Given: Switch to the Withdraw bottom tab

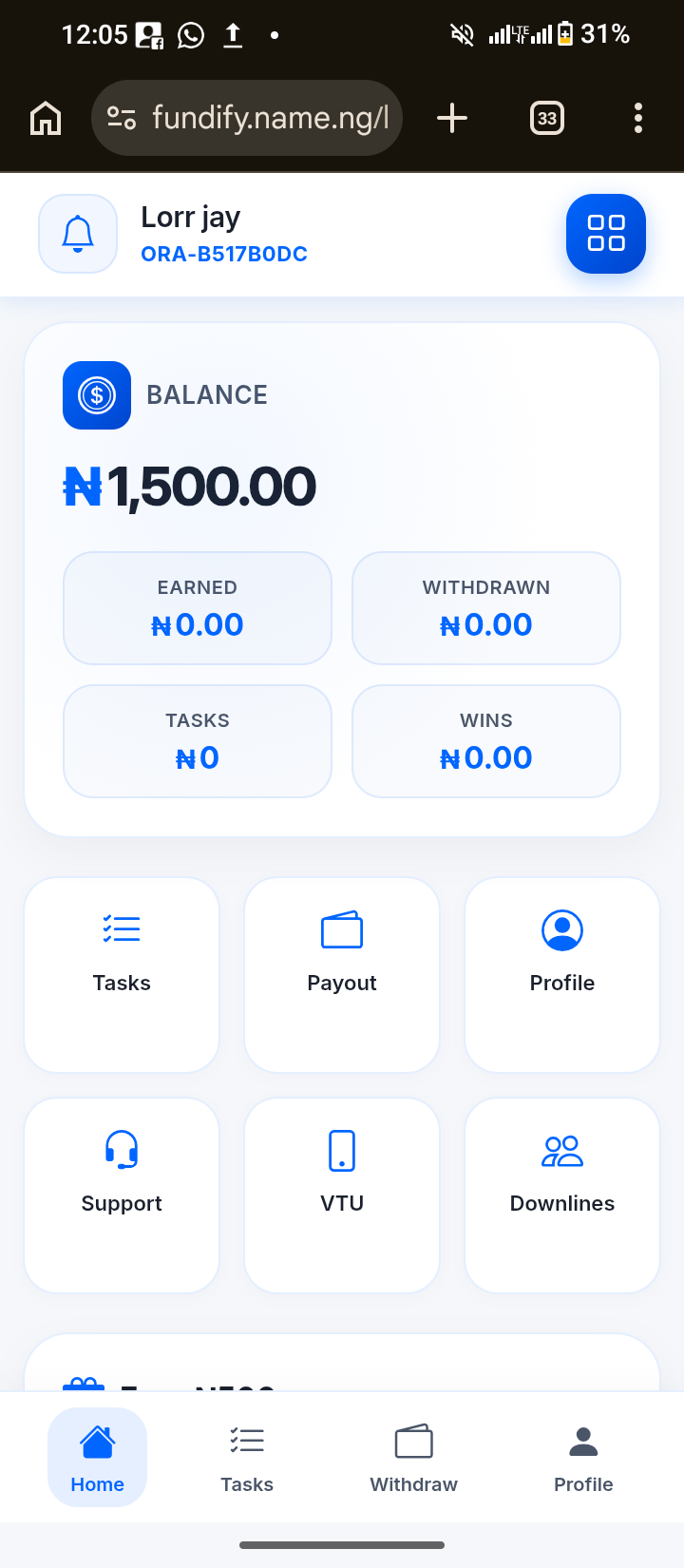Looking at the screenshot, I should [413, 1457].
